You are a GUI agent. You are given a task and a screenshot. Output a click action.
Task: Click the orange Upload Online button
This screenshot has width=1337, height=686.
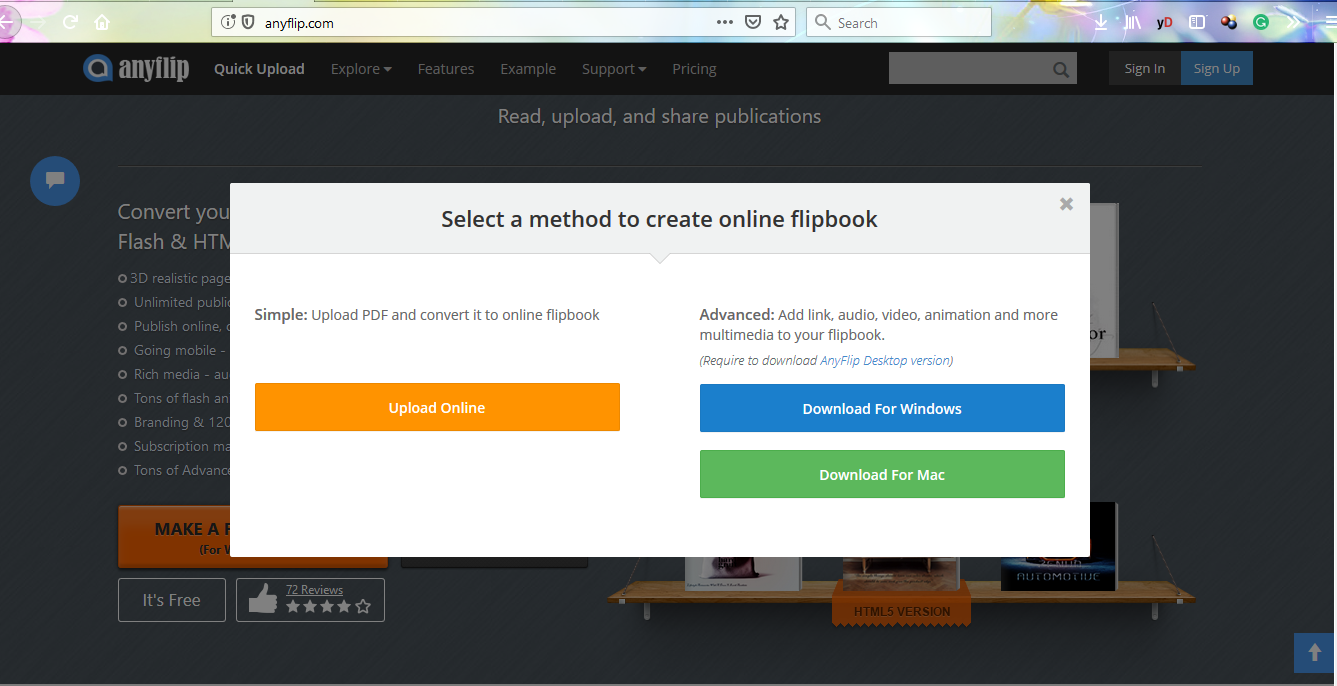pyautogui.click(x=437, y=407)
